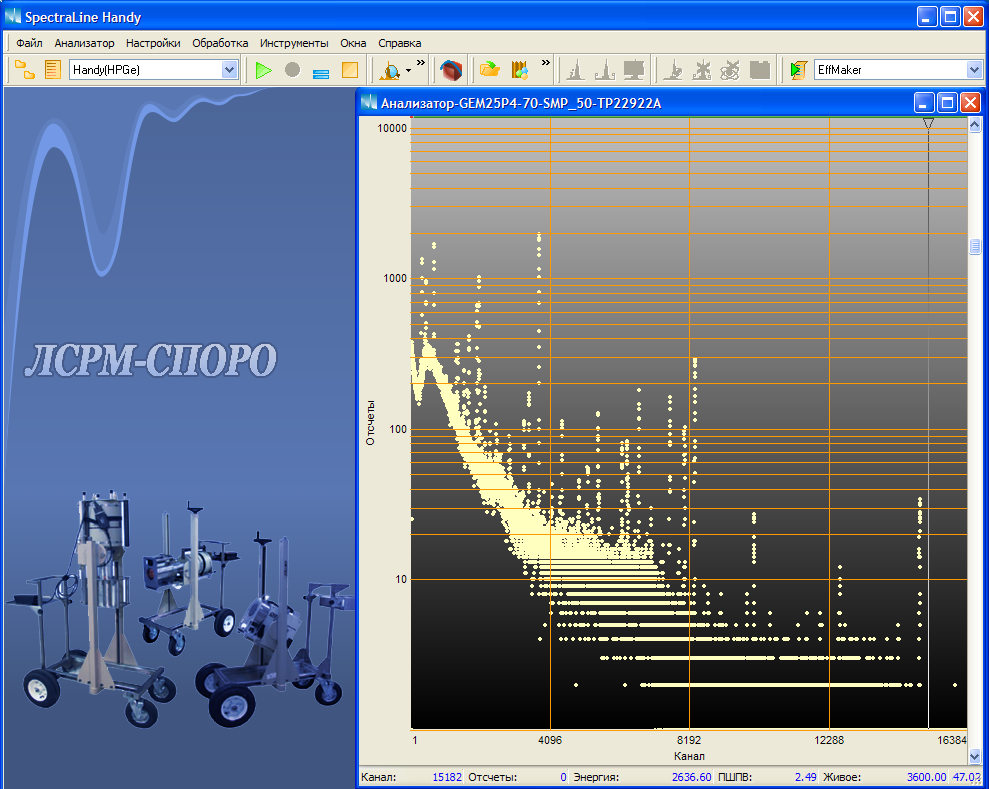Image resolution: width=989 pixels, height=789 pixels.
Task: Maximize the Анализатор spectrum child window
Action: pos(946,102)
